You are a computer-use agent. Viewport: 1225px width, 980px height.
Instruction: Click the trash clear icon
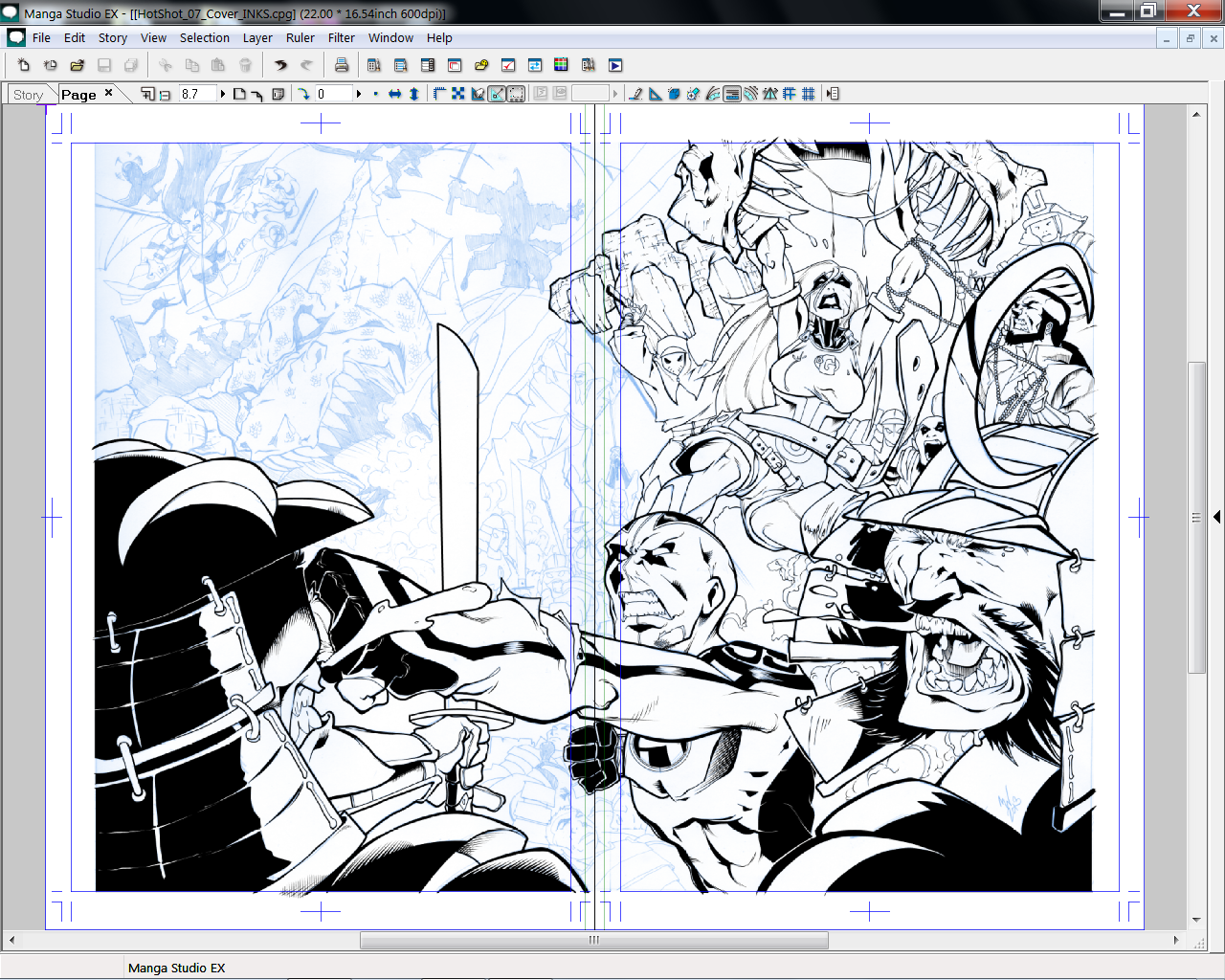click(246, 65)
